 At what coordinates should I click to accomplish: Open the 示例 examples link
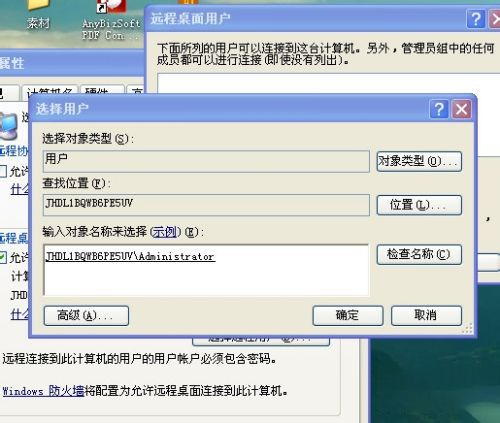coord(165,232)
